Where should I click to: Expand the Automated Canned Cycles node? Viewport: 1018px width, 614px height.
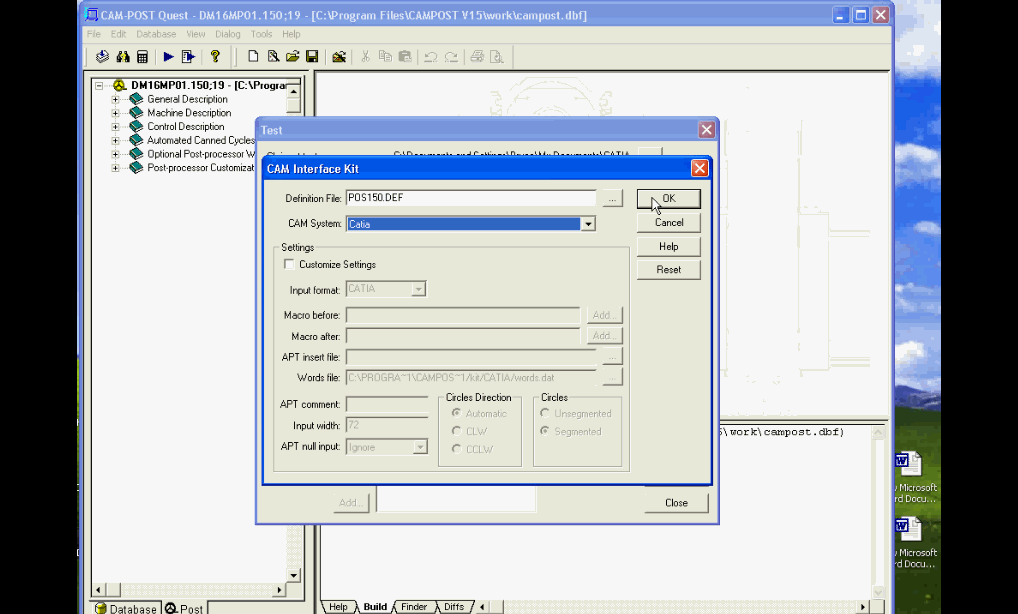tap(115, 140)
